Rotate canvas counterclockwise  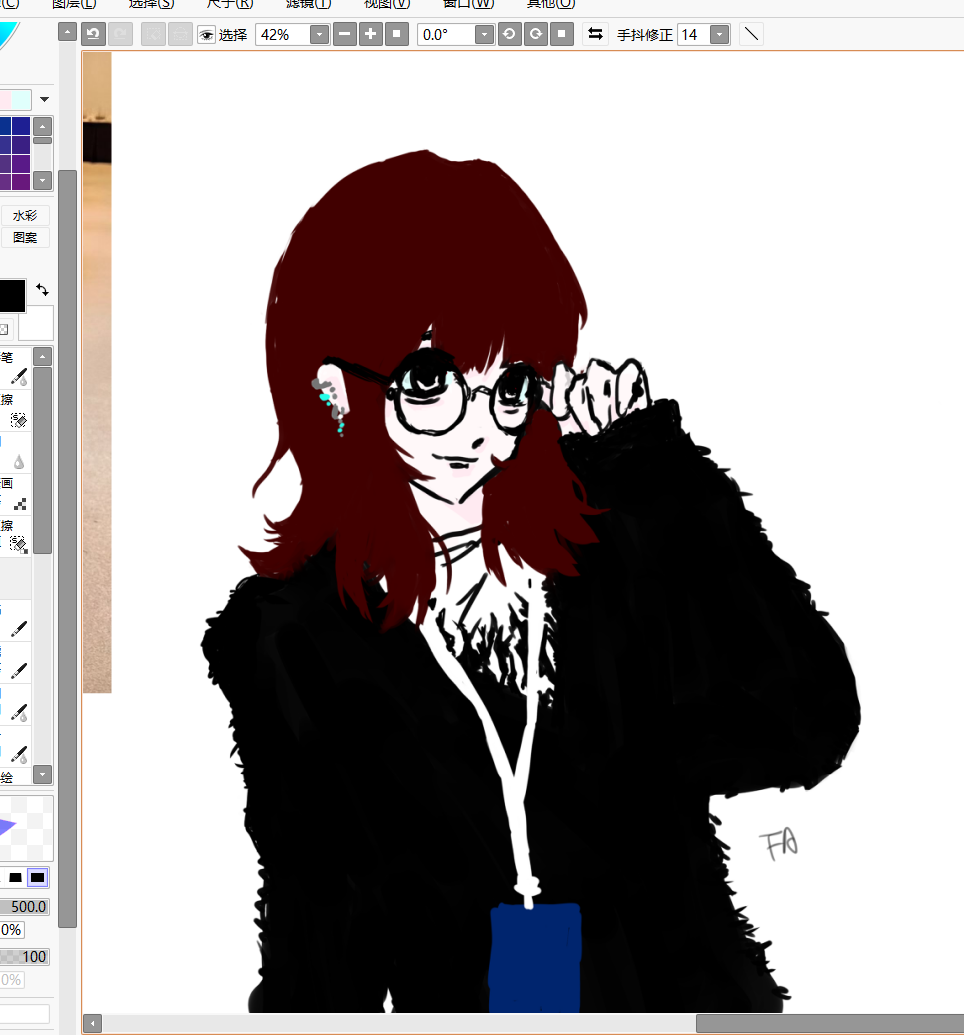point(509,34)
